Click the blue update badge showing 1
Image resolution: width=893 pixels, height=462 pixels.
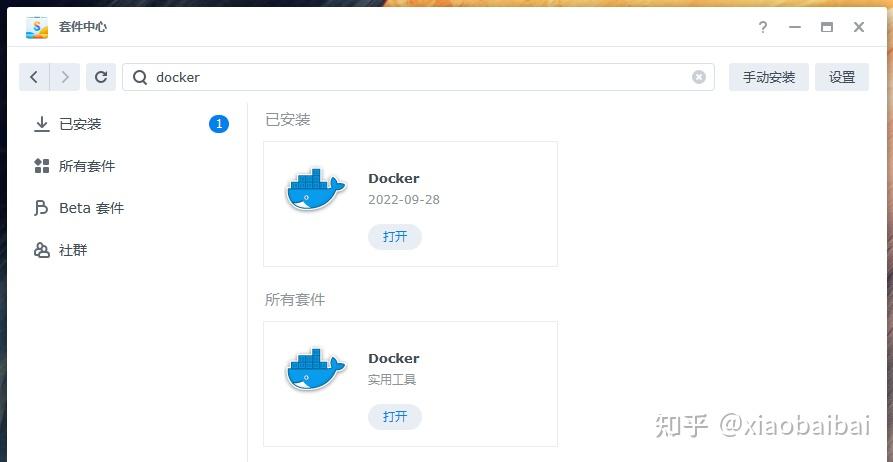point(219,124)
